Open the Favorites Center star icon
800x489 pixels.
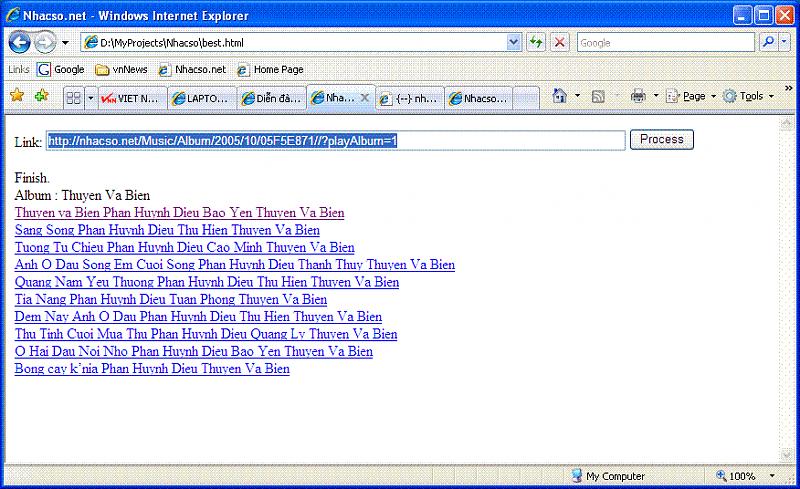pyautogui.click(x=16, y=97)
